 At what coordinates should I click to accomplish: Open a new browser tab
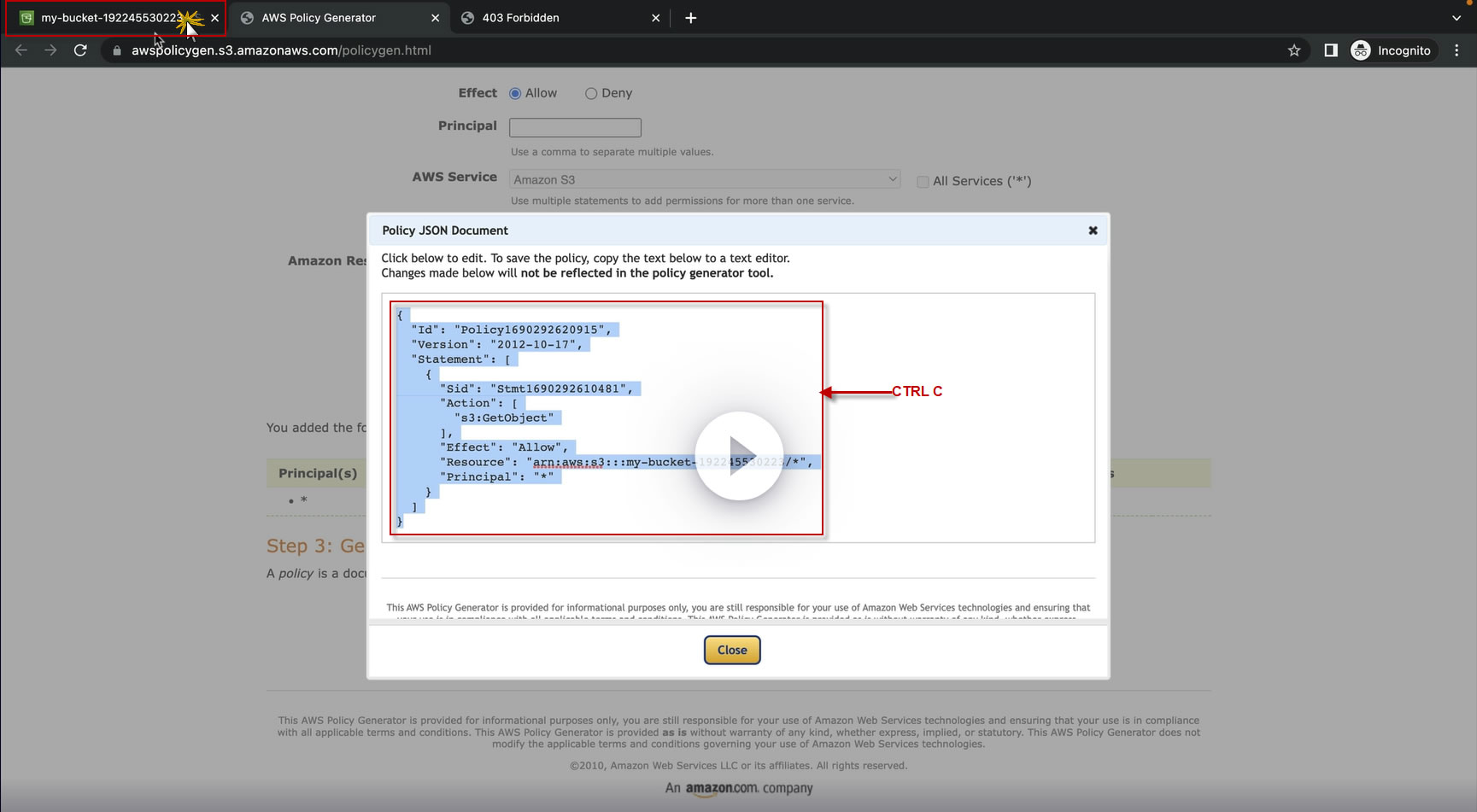coord(691,18)
